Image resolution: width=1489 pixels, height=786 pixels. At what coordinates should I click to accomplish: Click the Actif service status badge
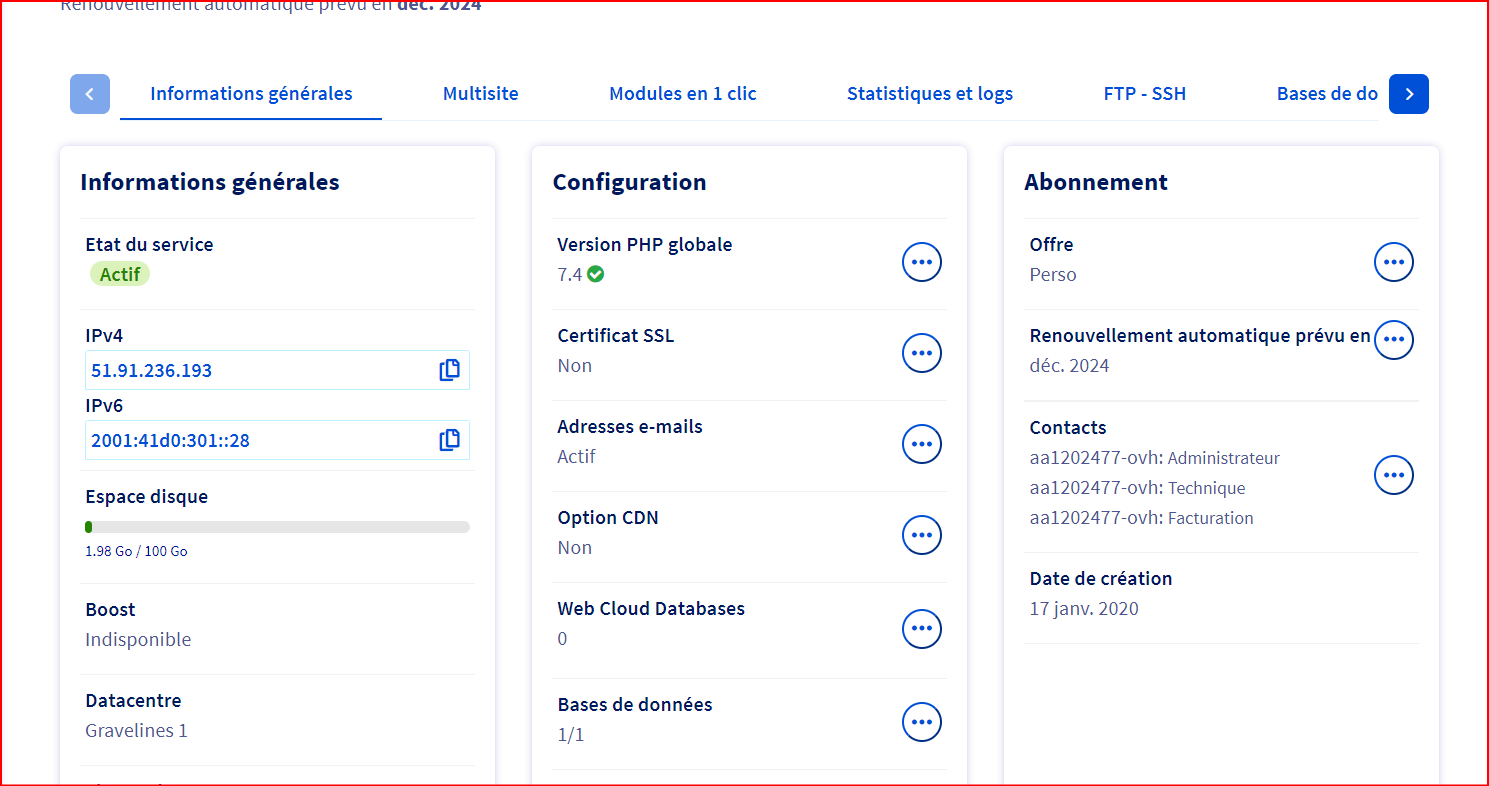(x=120, y=274)
